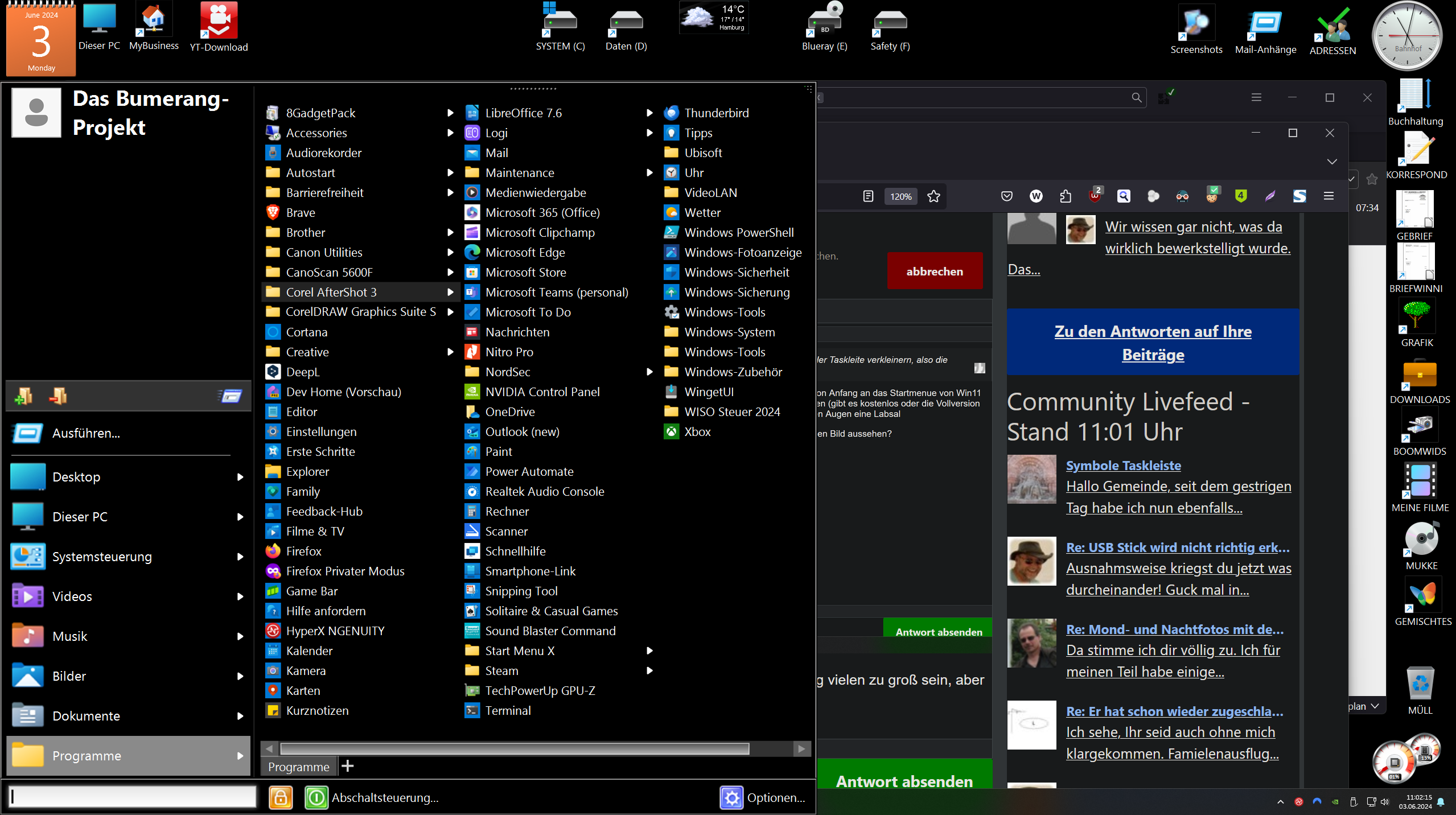
Task: Open Re: Mond- und Nachtfotos link
Action: coord(1175,629)
